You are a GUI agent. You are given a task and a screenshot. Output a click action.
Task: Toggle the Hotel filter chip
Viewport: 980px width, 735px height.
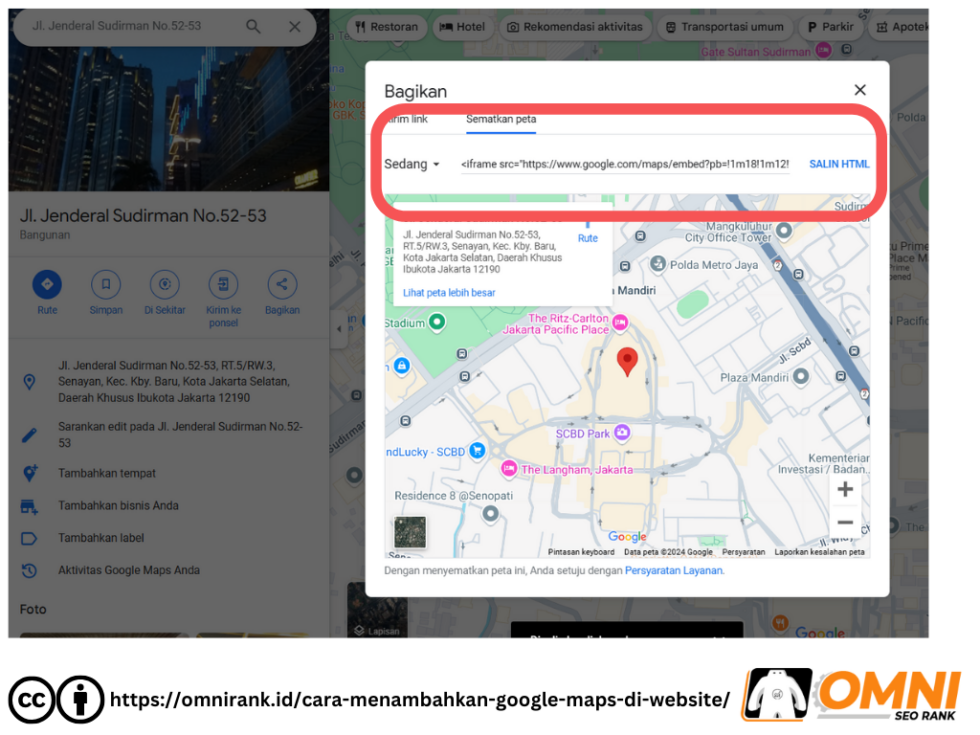point(461,27)
